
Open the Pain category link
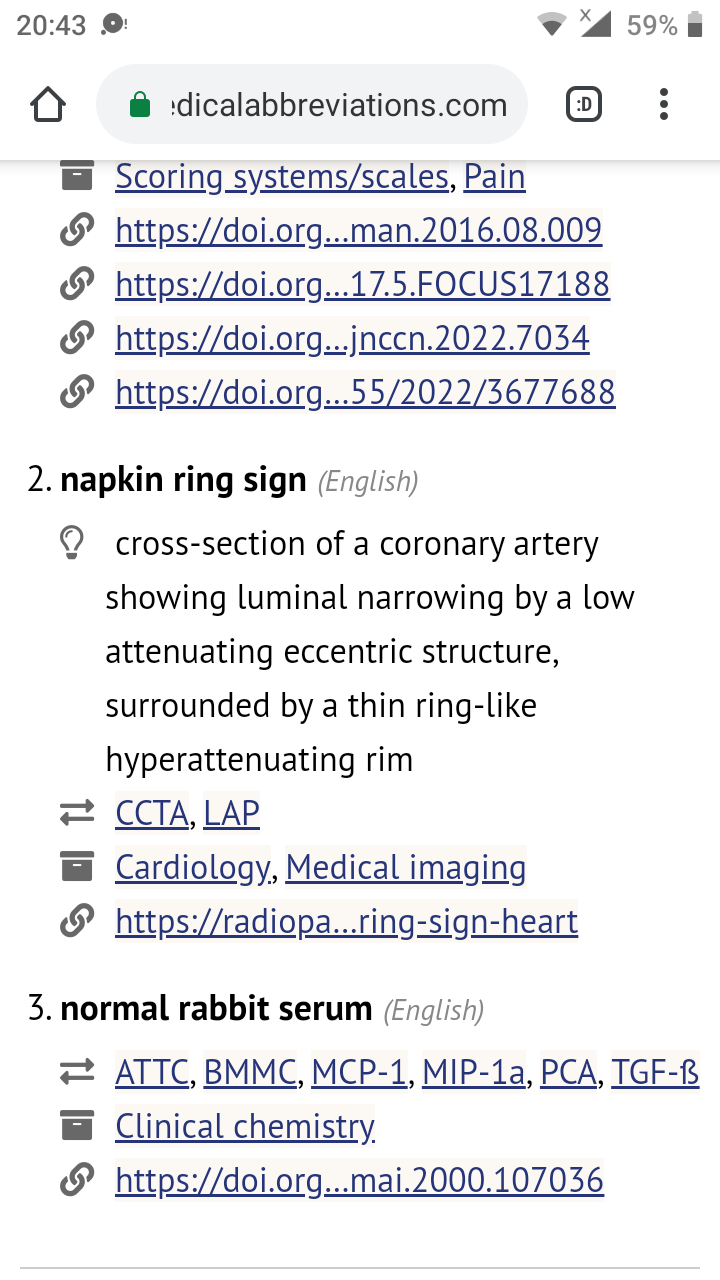tap(494, 177)
